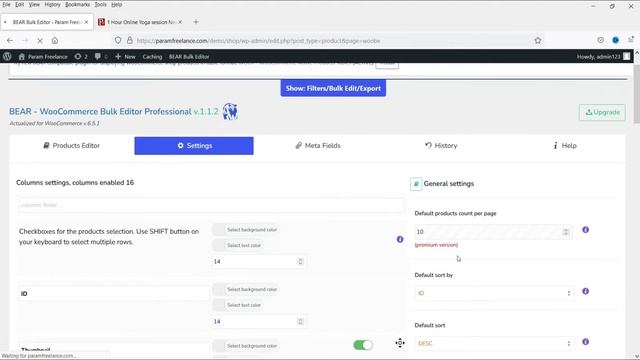The width and height of the screenshot is (640, 360).
Task: Click the browser address bar URL
Action: tap(258, 40)
